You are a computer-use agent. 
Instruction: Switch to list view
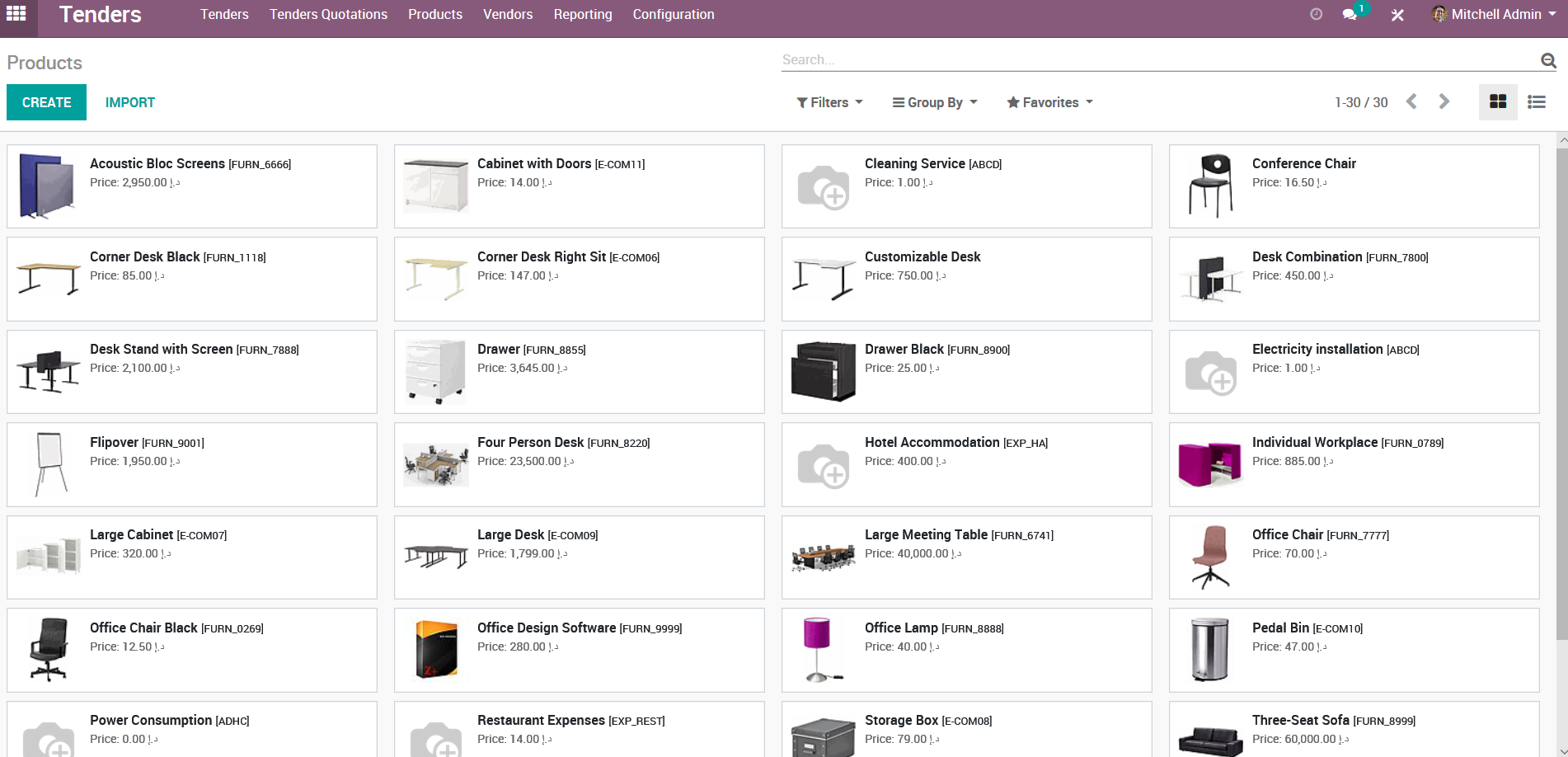pos(1537,101)
